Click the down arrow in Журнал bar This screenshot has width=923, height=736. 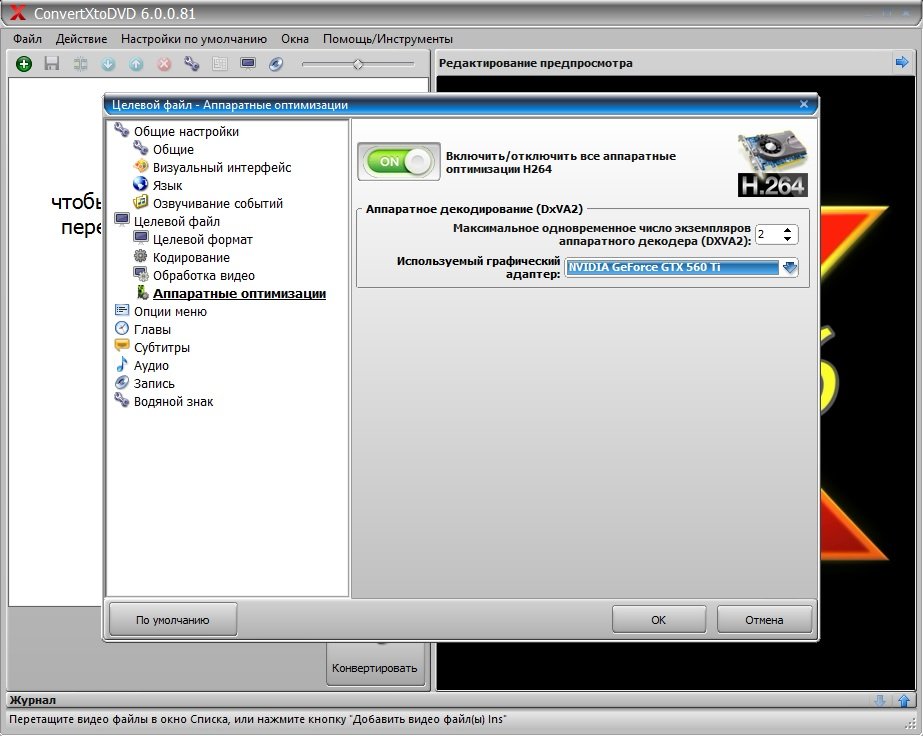click(880, 700)
